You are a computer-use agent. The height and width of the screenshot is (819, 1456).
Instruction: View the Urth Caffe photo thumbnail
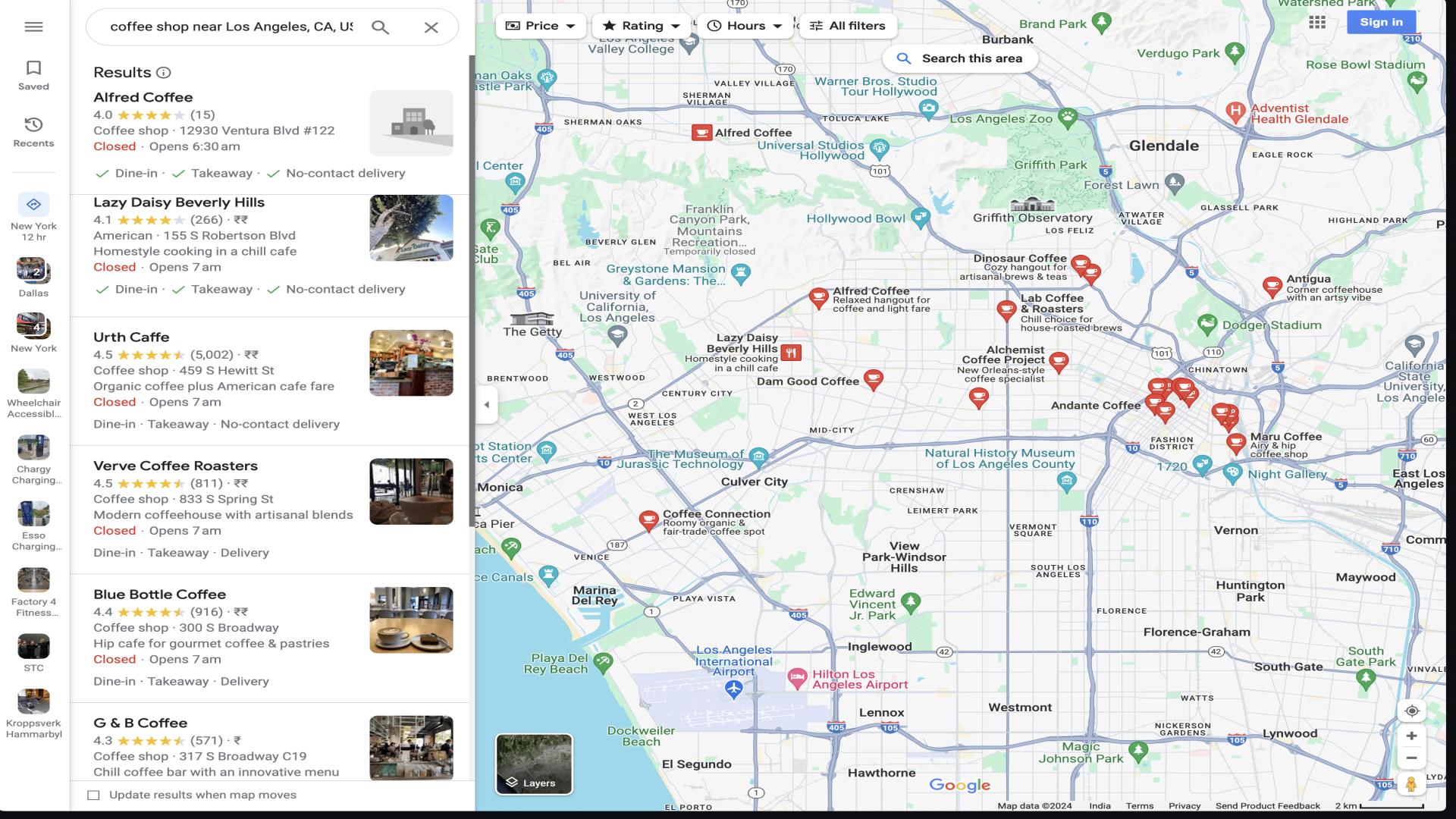411,362
